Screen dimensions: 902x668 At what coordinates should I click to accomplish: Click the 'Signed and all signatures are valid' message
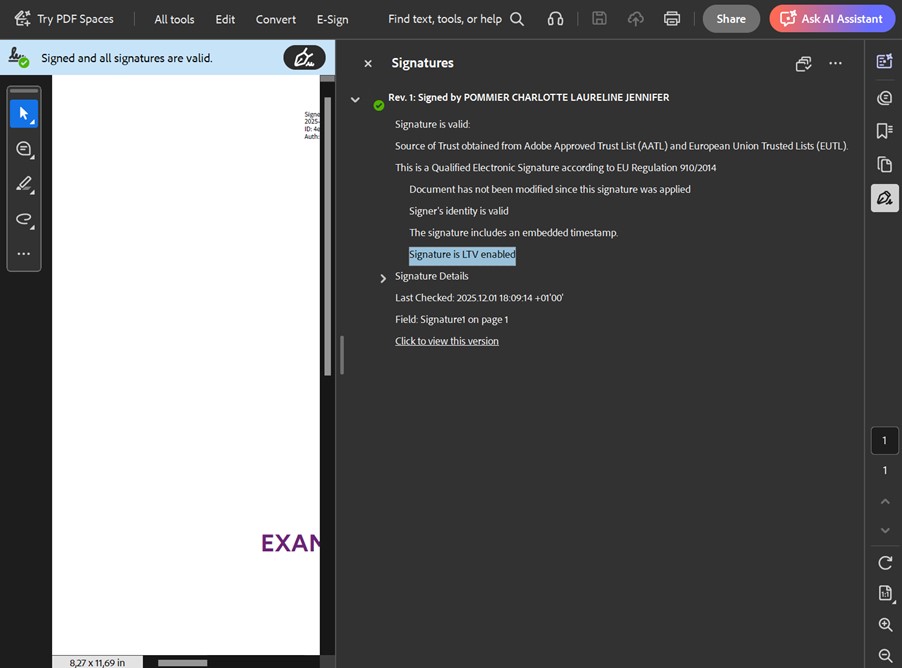(127, 58)
